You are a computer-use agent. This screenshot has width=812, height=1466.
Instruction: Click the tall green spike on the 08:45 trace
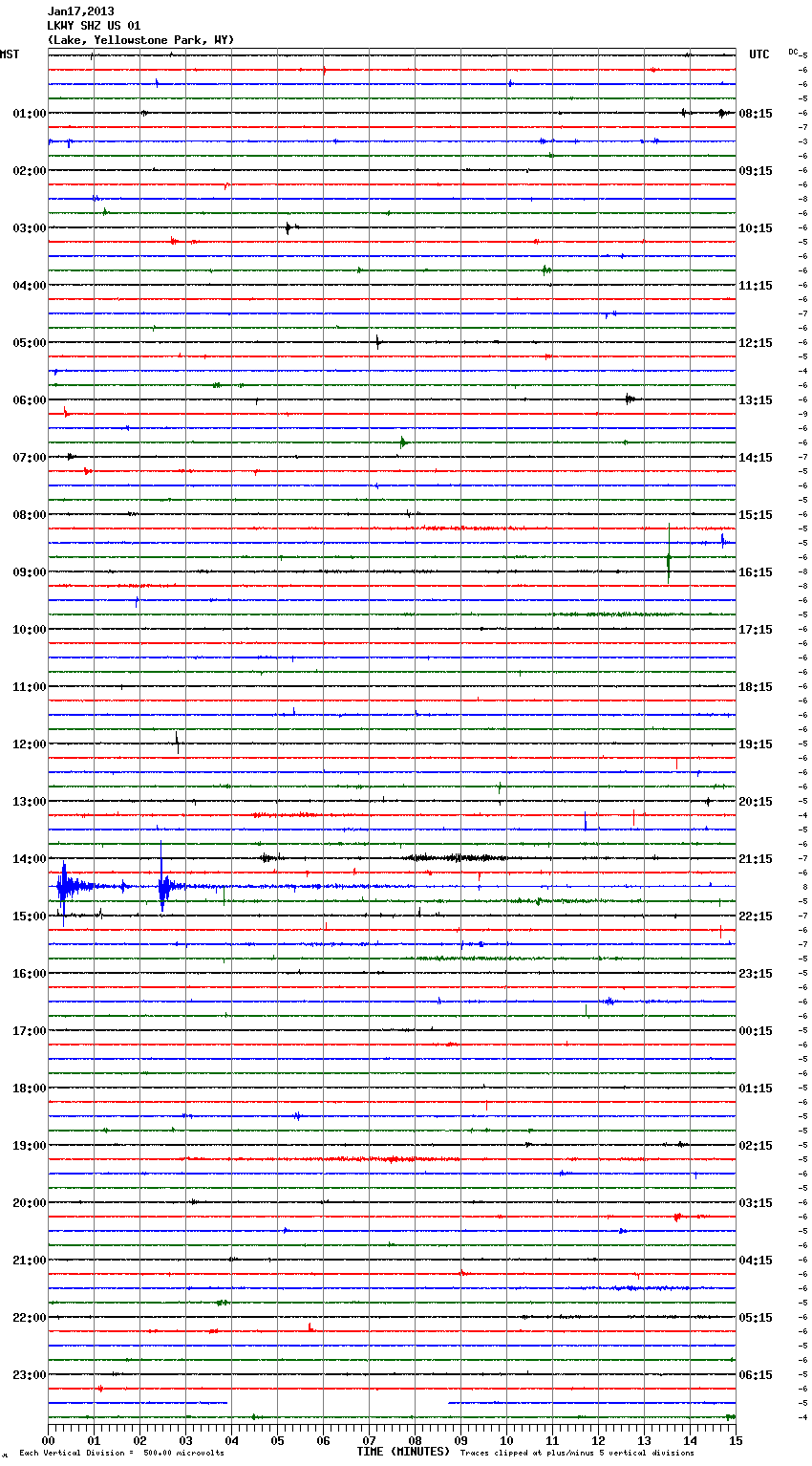(x=669, y=554)
